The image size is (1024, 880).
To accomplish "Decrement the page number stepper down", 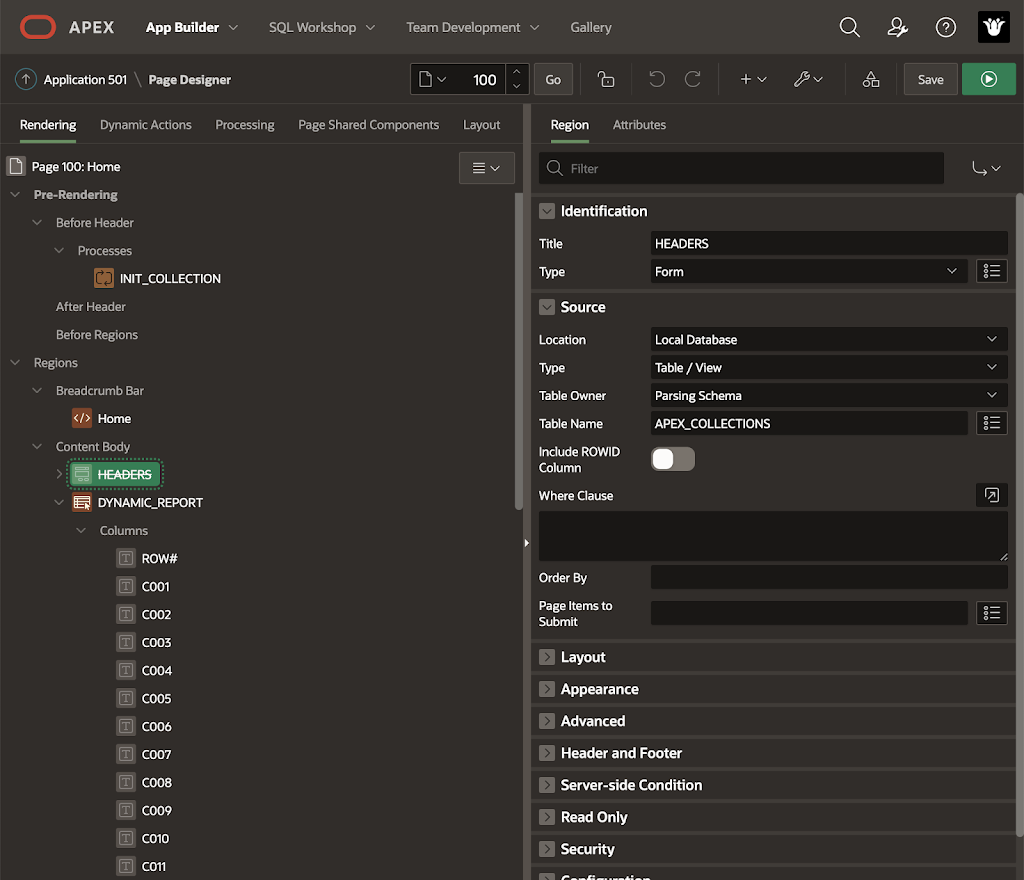I will (517, 86).
